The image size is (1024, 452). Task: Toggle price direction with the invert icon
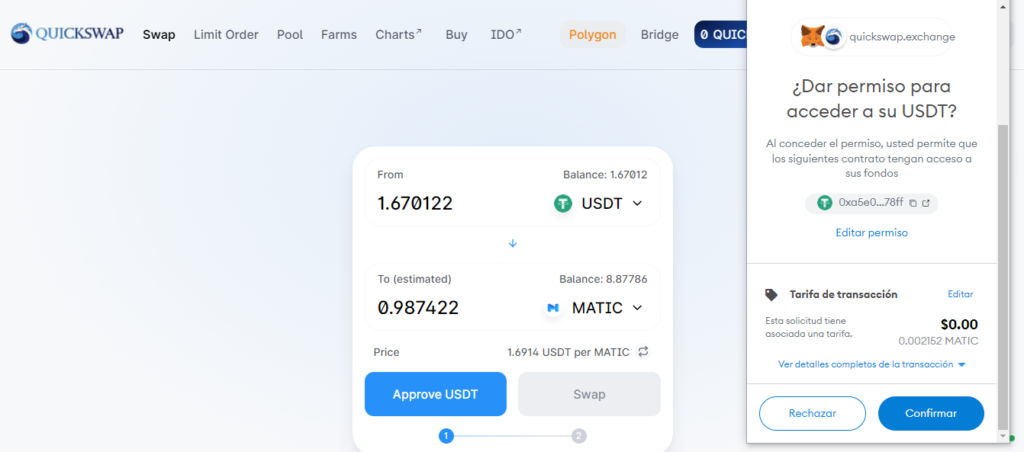click(x=644, y=352)
